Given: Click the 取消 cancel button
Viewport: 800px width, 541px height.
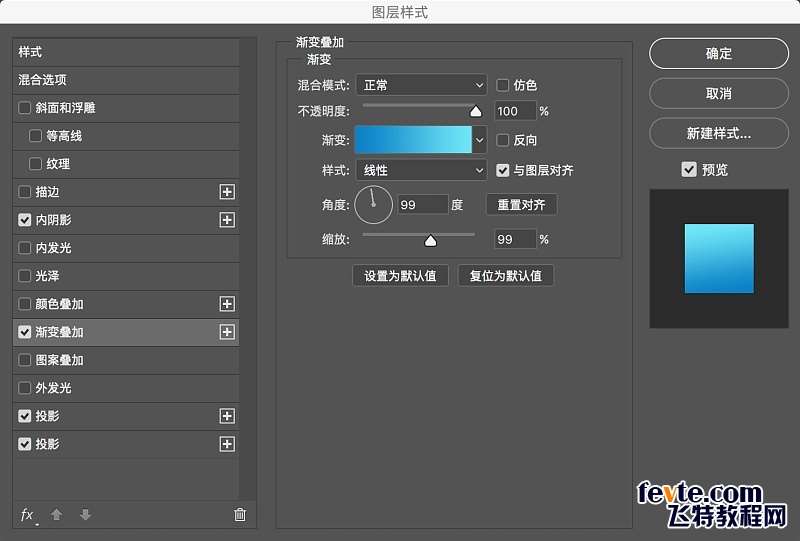Looking at the screenshot, I should (719, 93).
